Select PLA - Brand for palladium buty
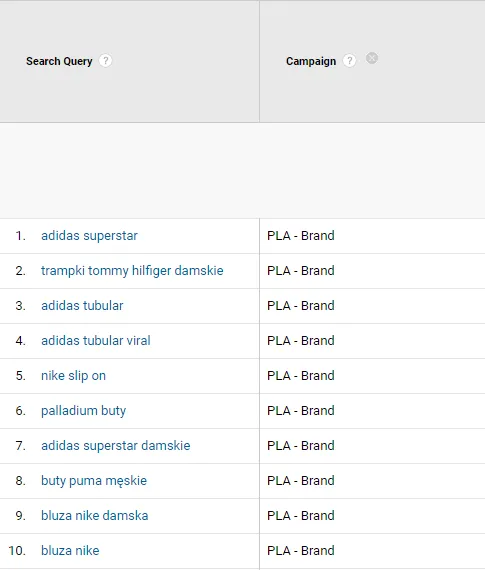The width and height of the screenshot is (485, 570). (301, 410)
